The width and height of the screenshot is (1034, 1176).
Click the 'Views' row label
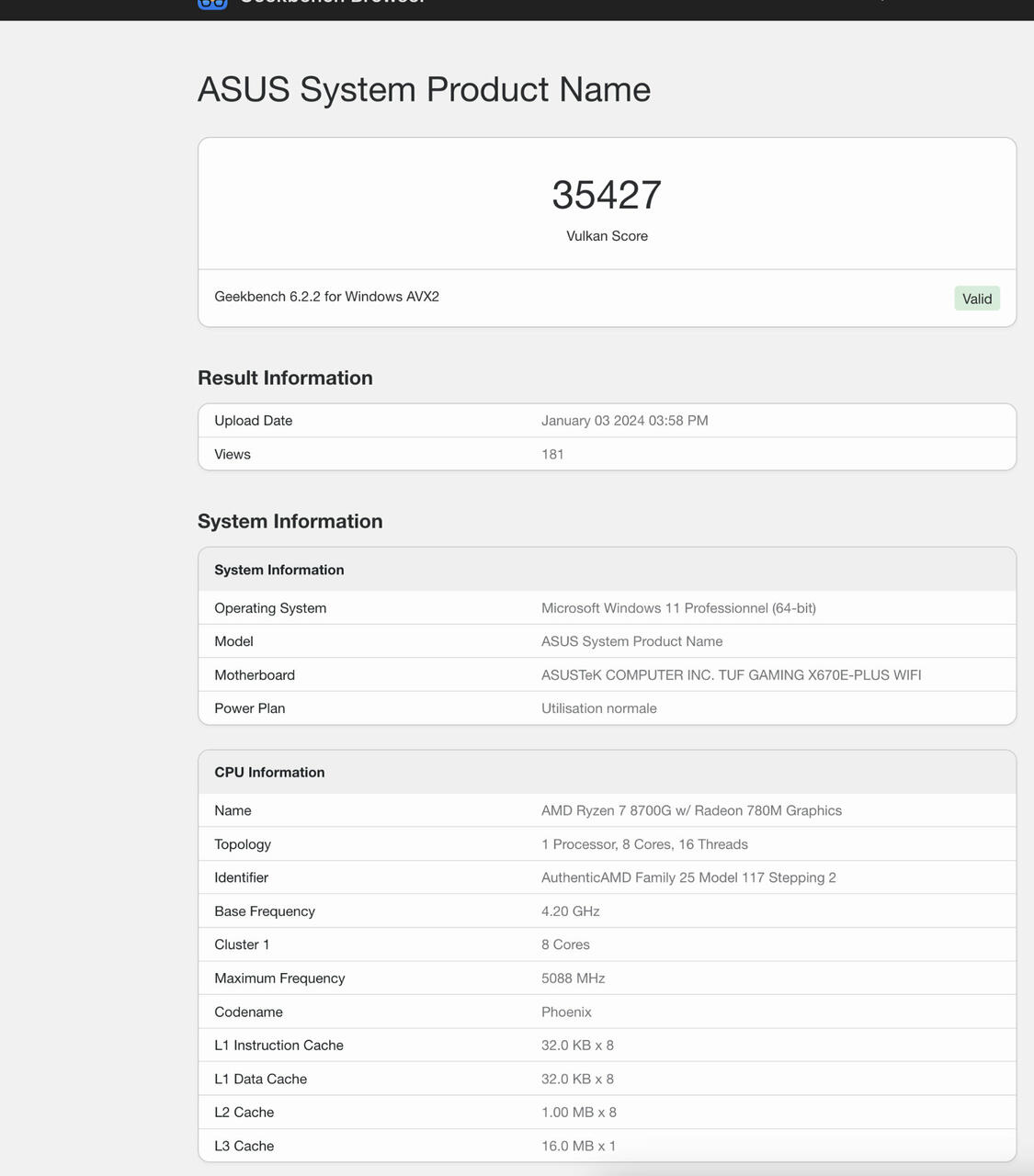coord(233,455)
